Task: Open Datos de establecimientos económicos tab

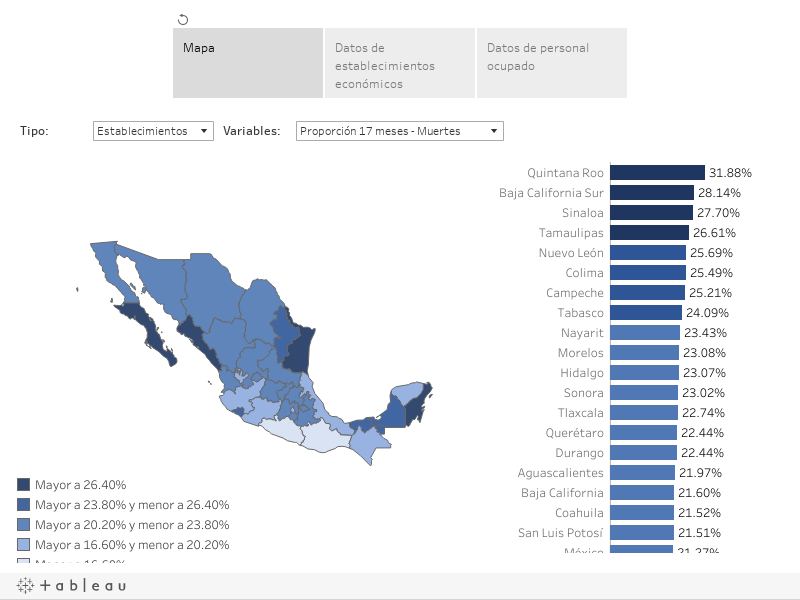Action: point(399,62)
